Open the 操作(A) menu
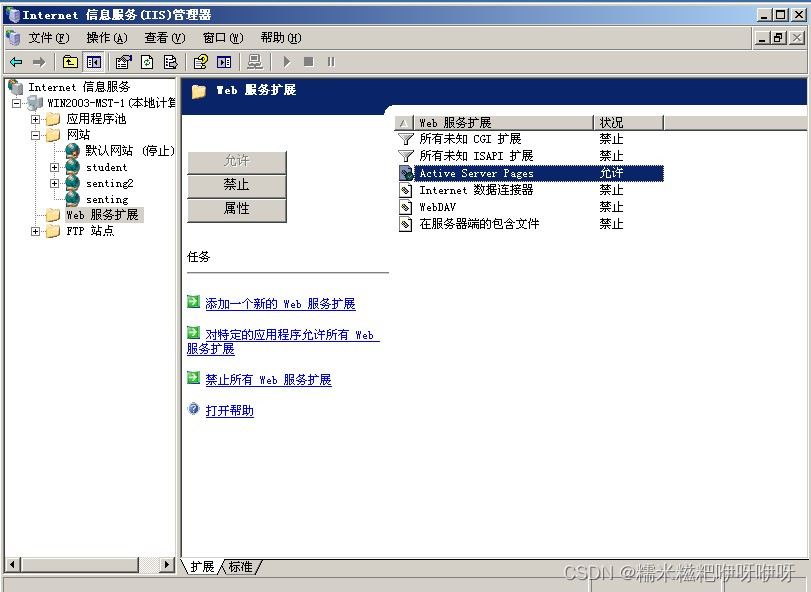This screenshot has width=811, height=592. click(107, 38)
